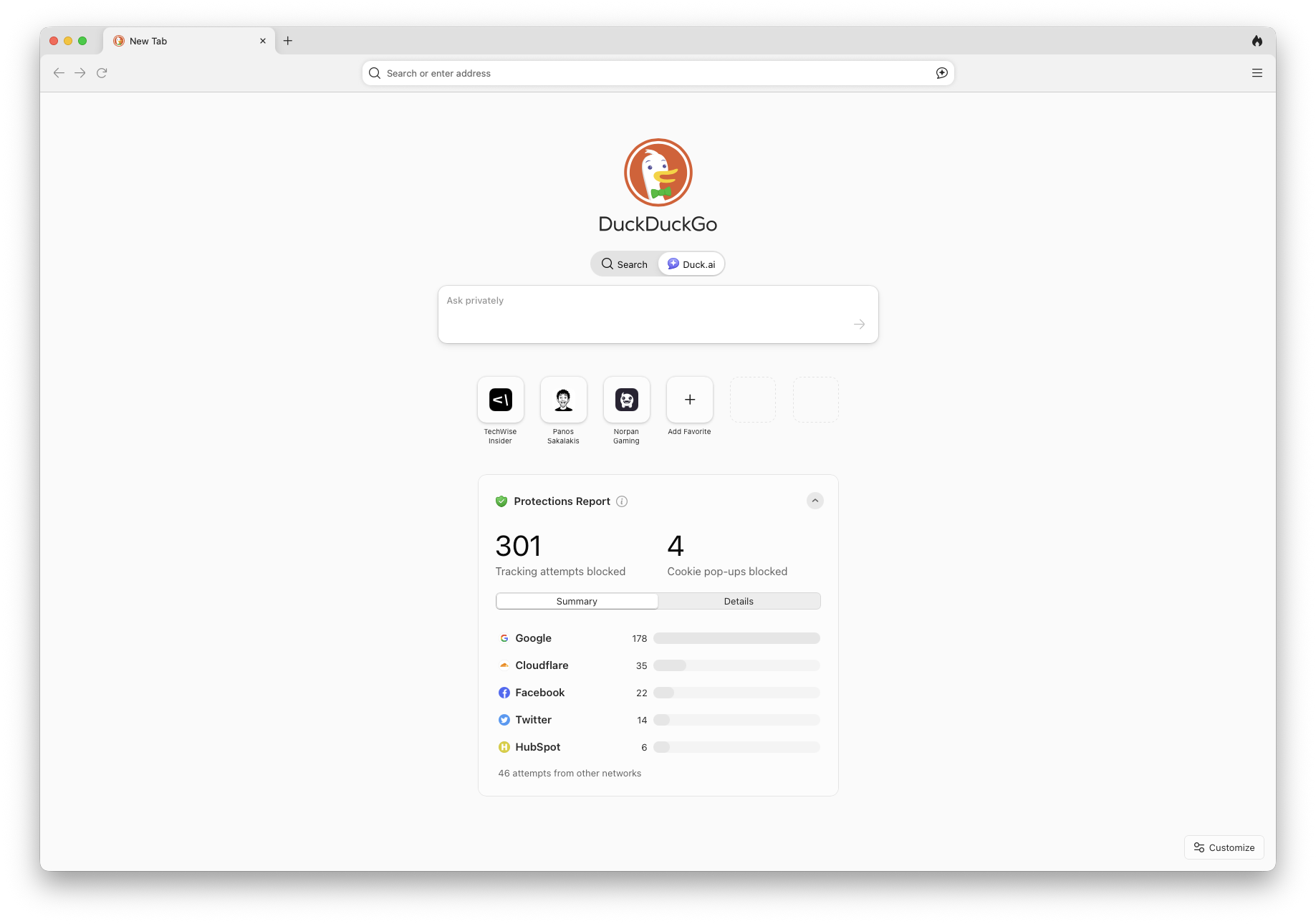This screenshot has width=1316, height=924.
Task: Show info about Protections Report
Action: click(622, 501)
